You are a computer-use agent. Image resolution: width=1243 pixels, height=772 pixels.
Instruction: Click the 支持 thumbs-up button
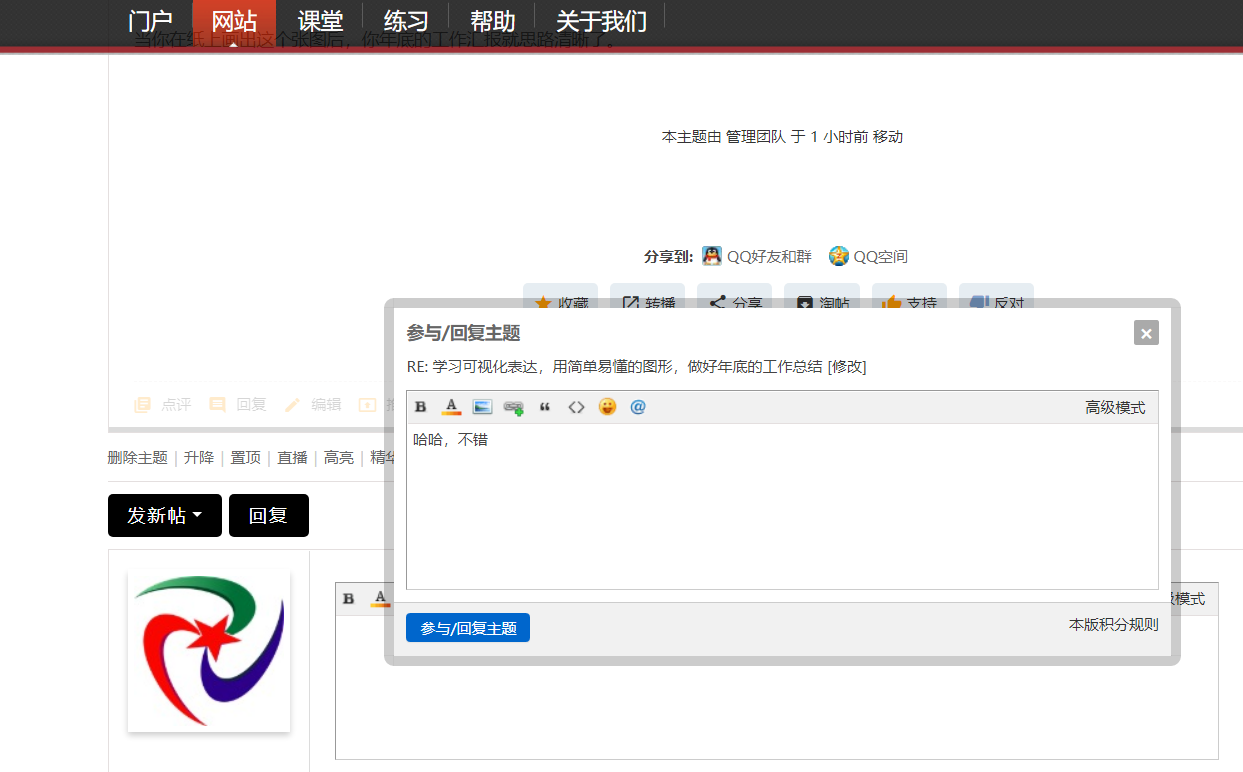click(x=908, y=303)
